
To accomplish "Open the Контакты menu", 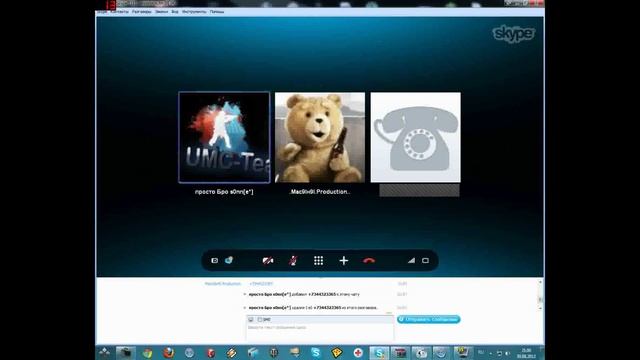I will coord(120,12).
